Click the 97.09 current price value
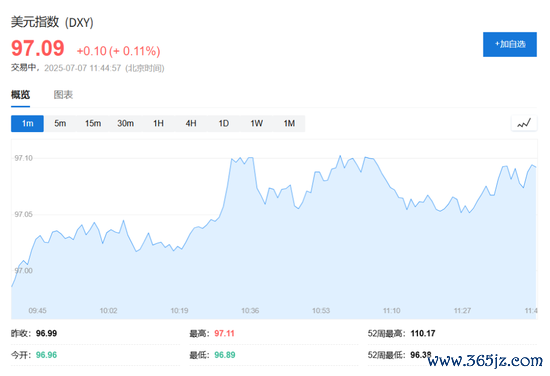The image size is (550, 376). tap(38, 48)
